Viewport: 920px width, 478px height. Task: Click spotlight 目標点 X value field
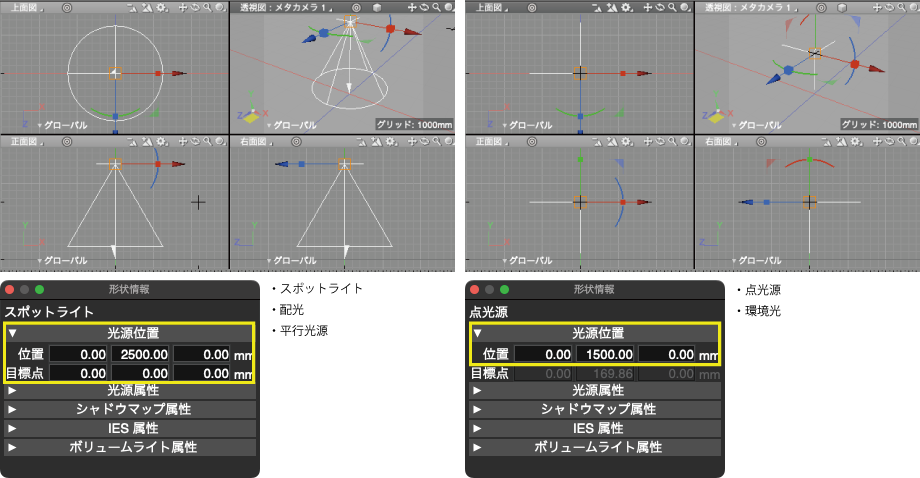[x=79, y=373]
